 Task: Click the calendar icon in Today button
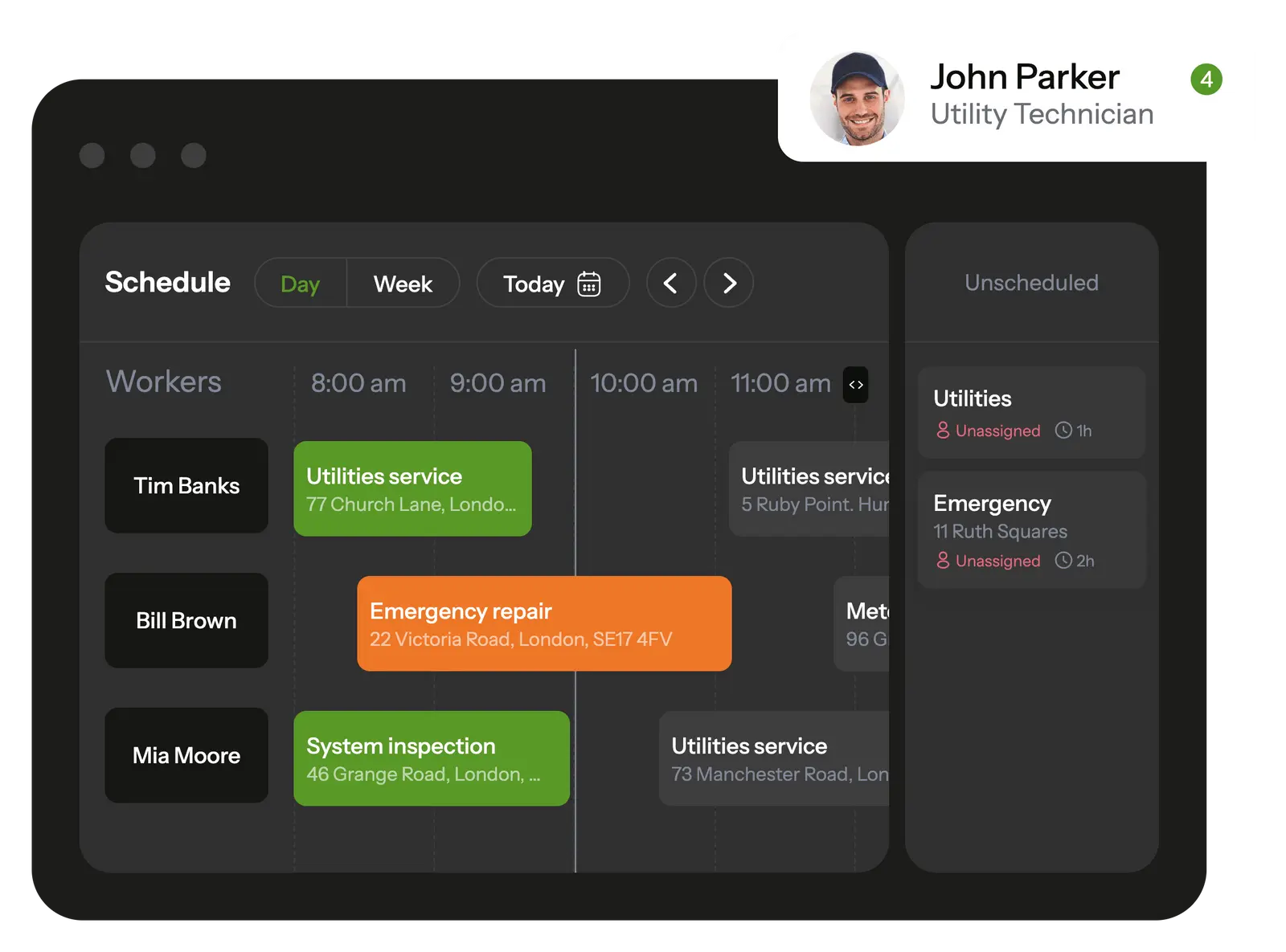(588, 284)
